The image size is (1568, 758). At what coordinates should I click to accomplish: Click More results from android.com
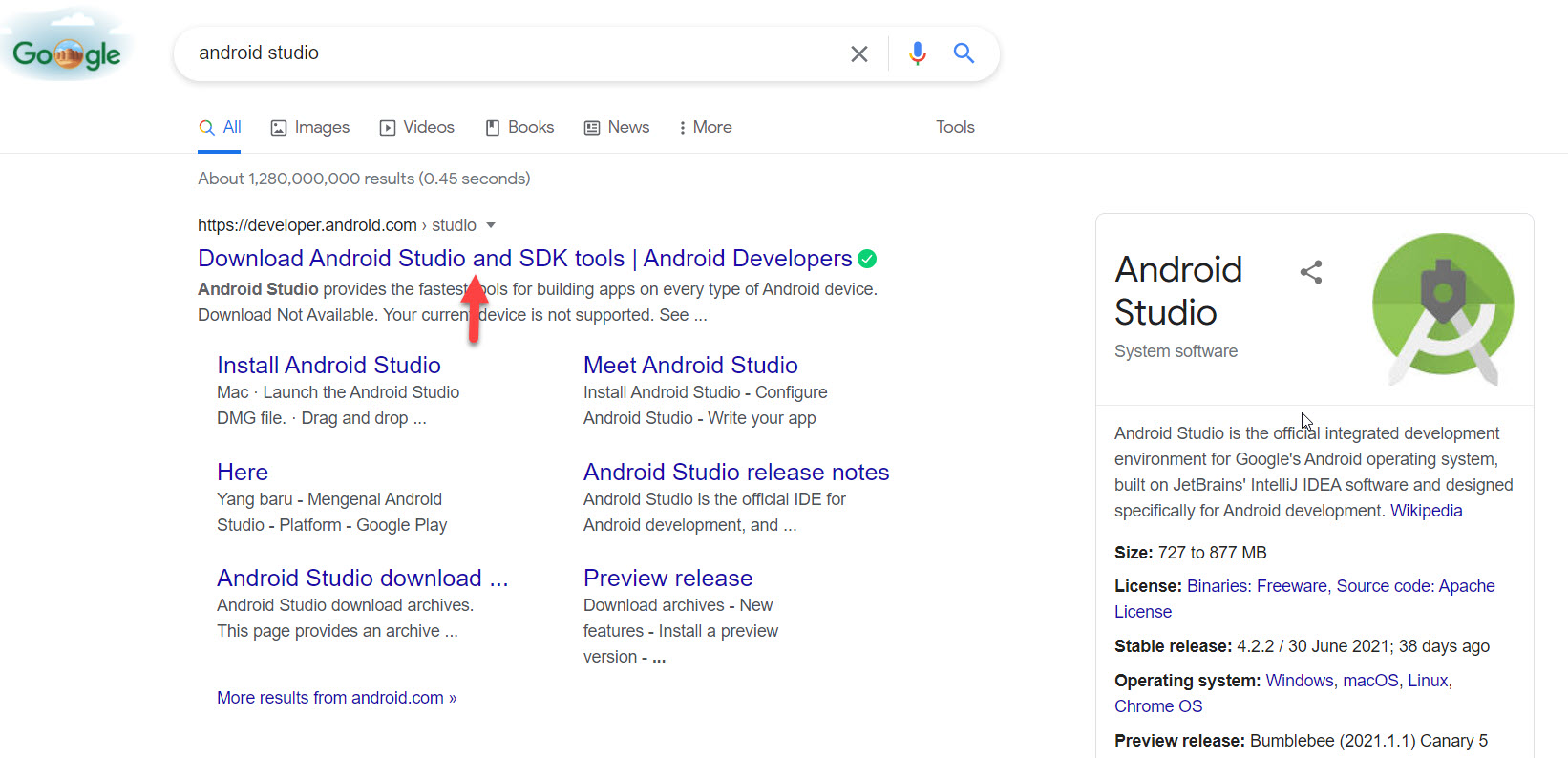click(336, 698)
